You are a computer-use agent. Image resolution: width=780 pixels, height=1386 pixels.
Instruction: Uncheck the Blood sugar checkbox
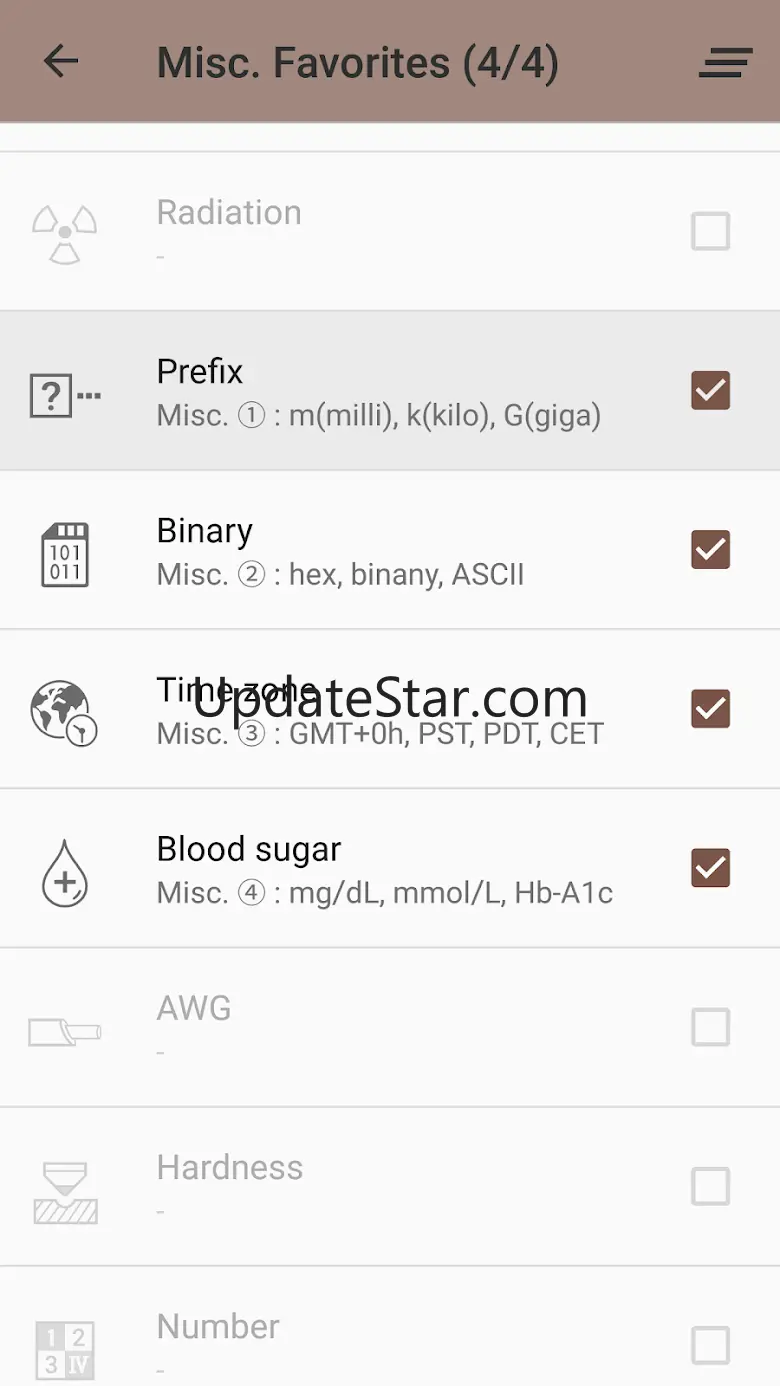[710, 868]
